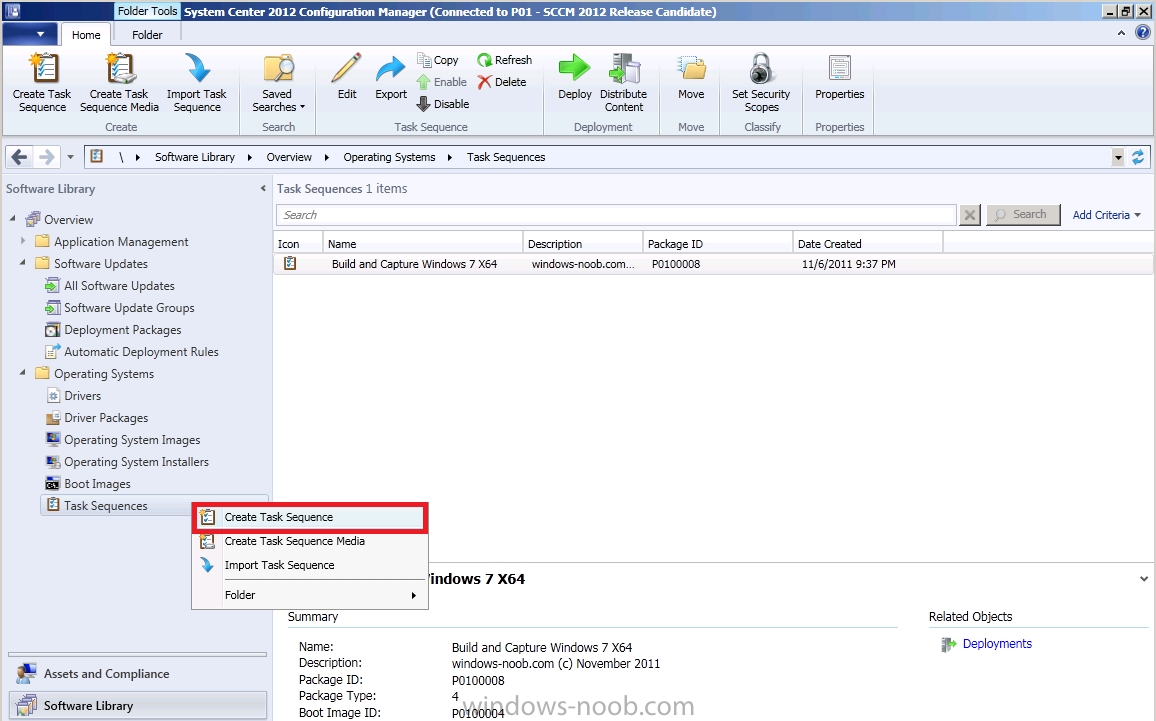Open navigation history dropdown arrow
Screen dimensions: 1156x721
click(70, 157)
